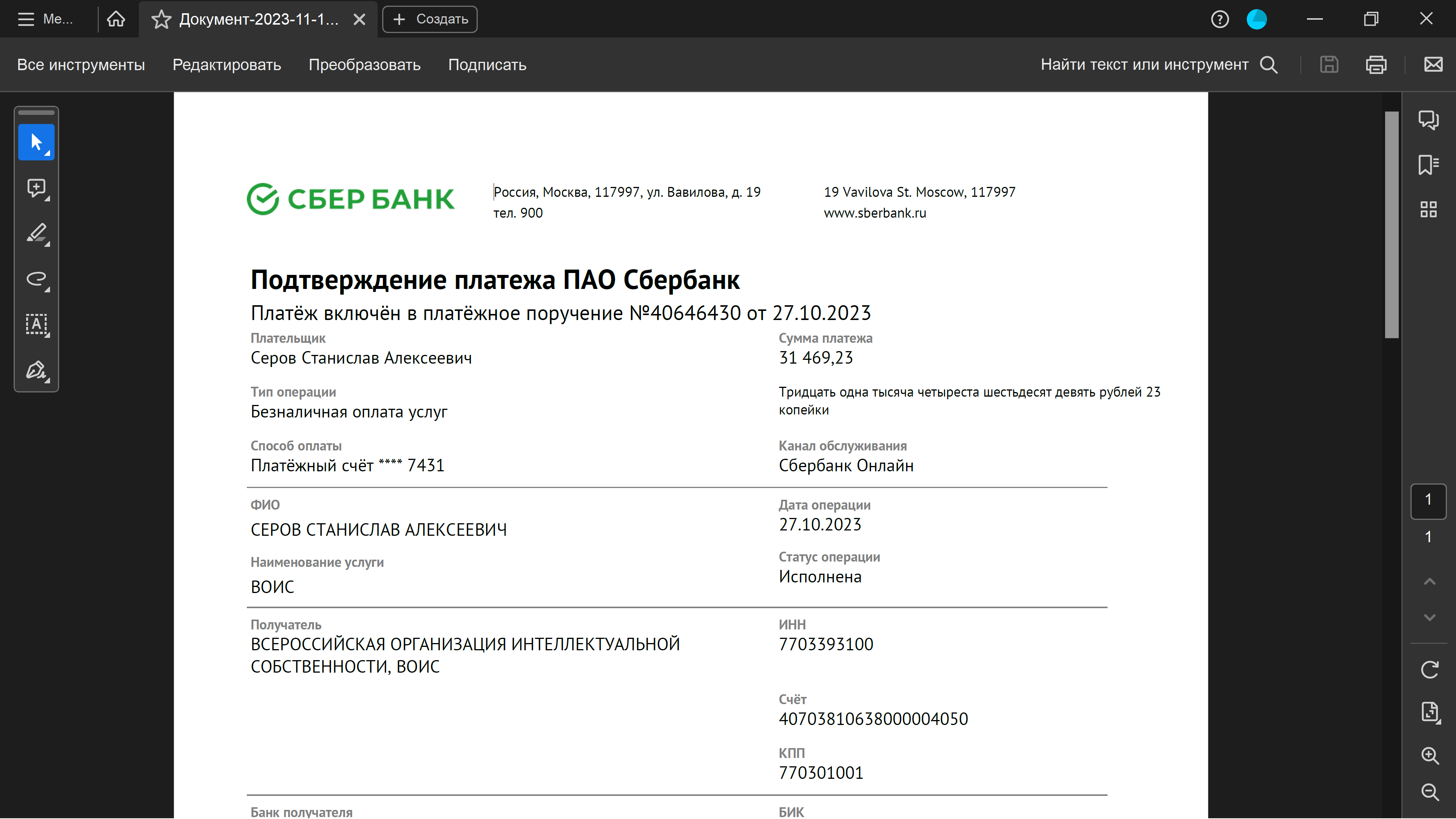The width and height of the screenshot is (1456, 819).
Task: Pick the freehand draw lasso tool
Action: 36,279
